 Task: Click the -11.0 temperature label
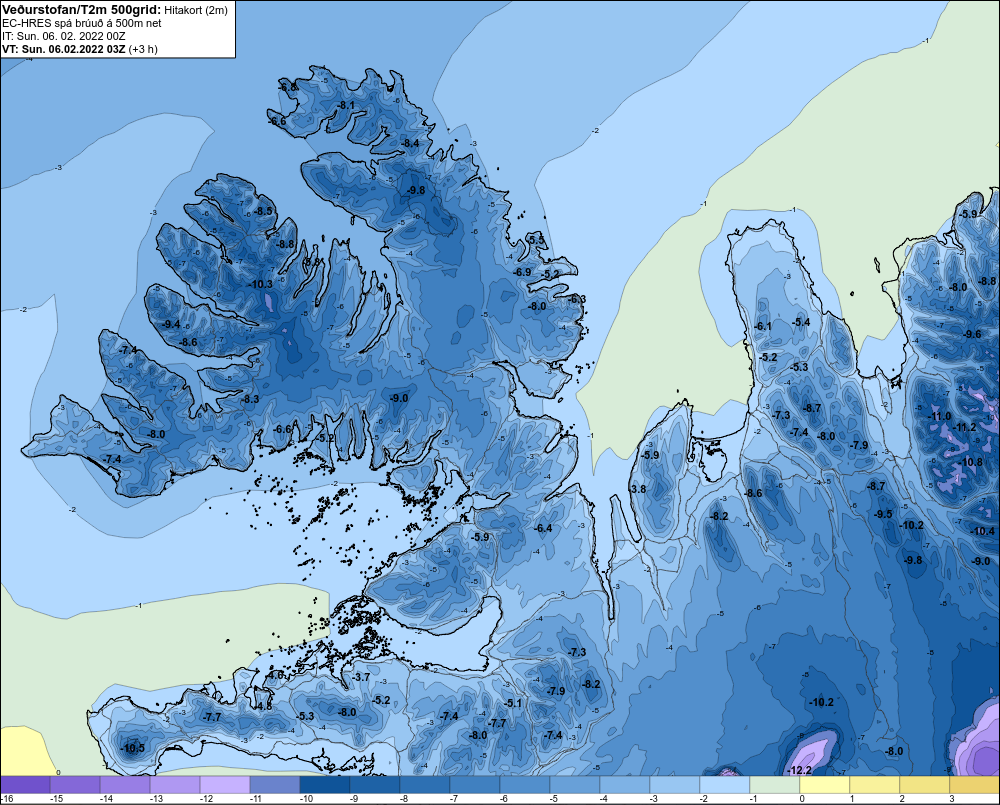point(939,417)
